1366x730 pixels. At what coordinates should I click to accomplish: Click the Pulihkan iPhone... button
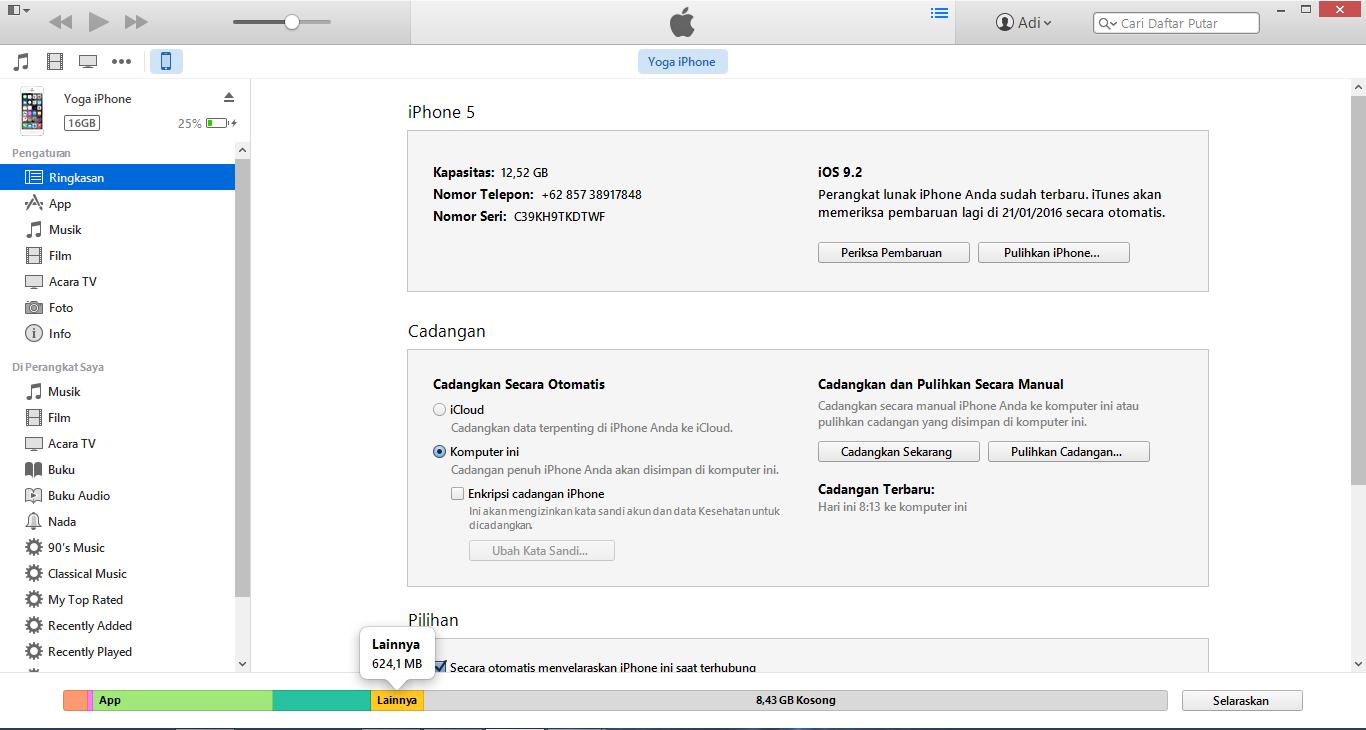click(1054, 253)
